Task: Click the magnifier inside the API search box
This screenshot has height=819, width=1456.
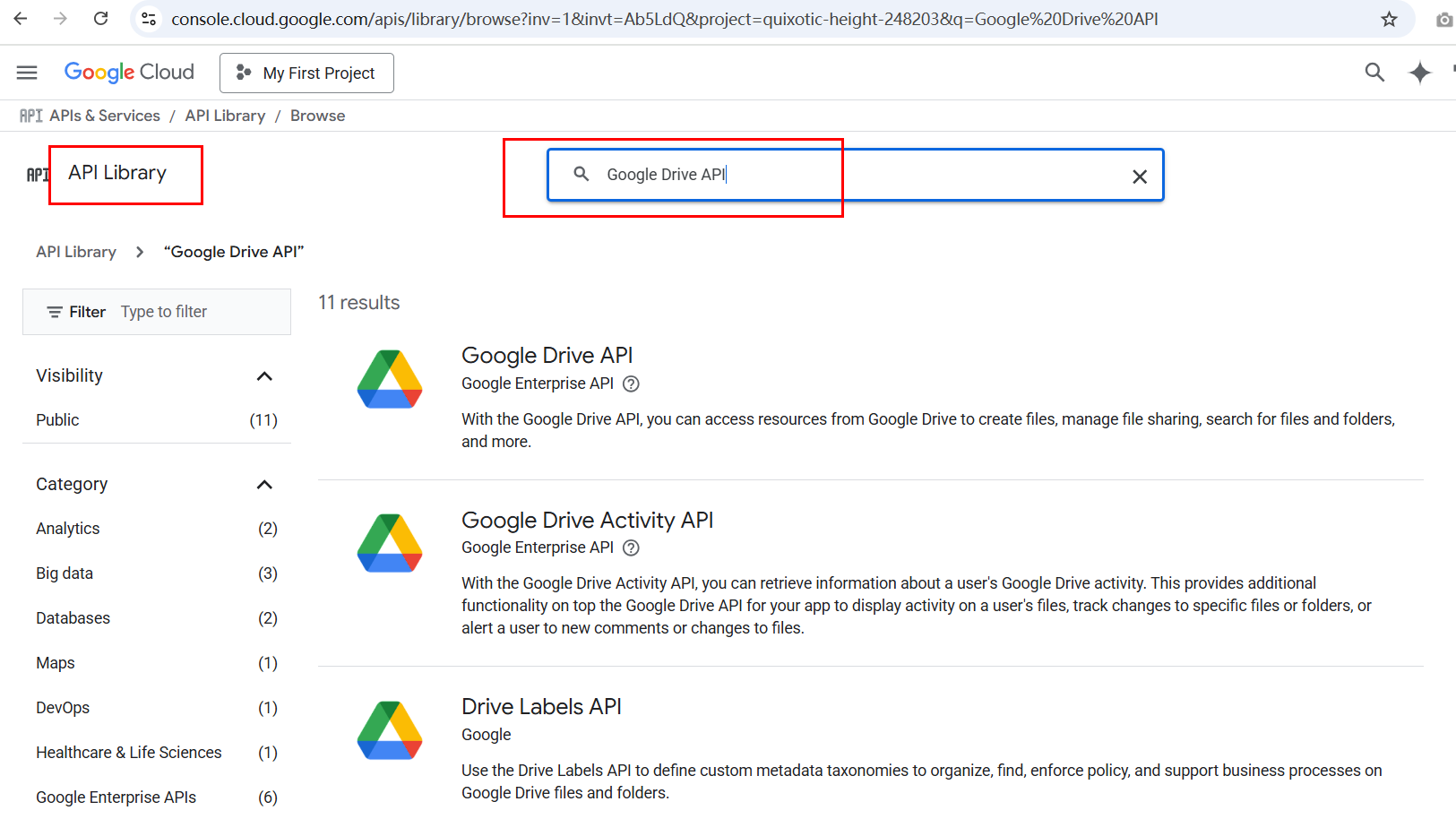Action: click(x=582, y=174)
